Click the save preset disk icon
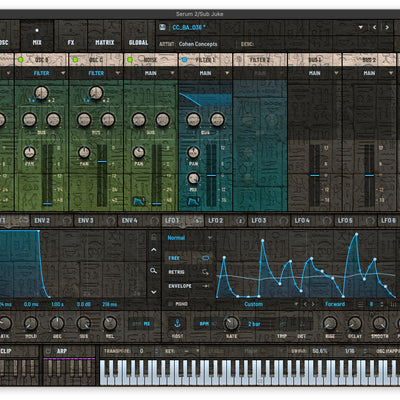400x400 pixels. click(162, 27)
